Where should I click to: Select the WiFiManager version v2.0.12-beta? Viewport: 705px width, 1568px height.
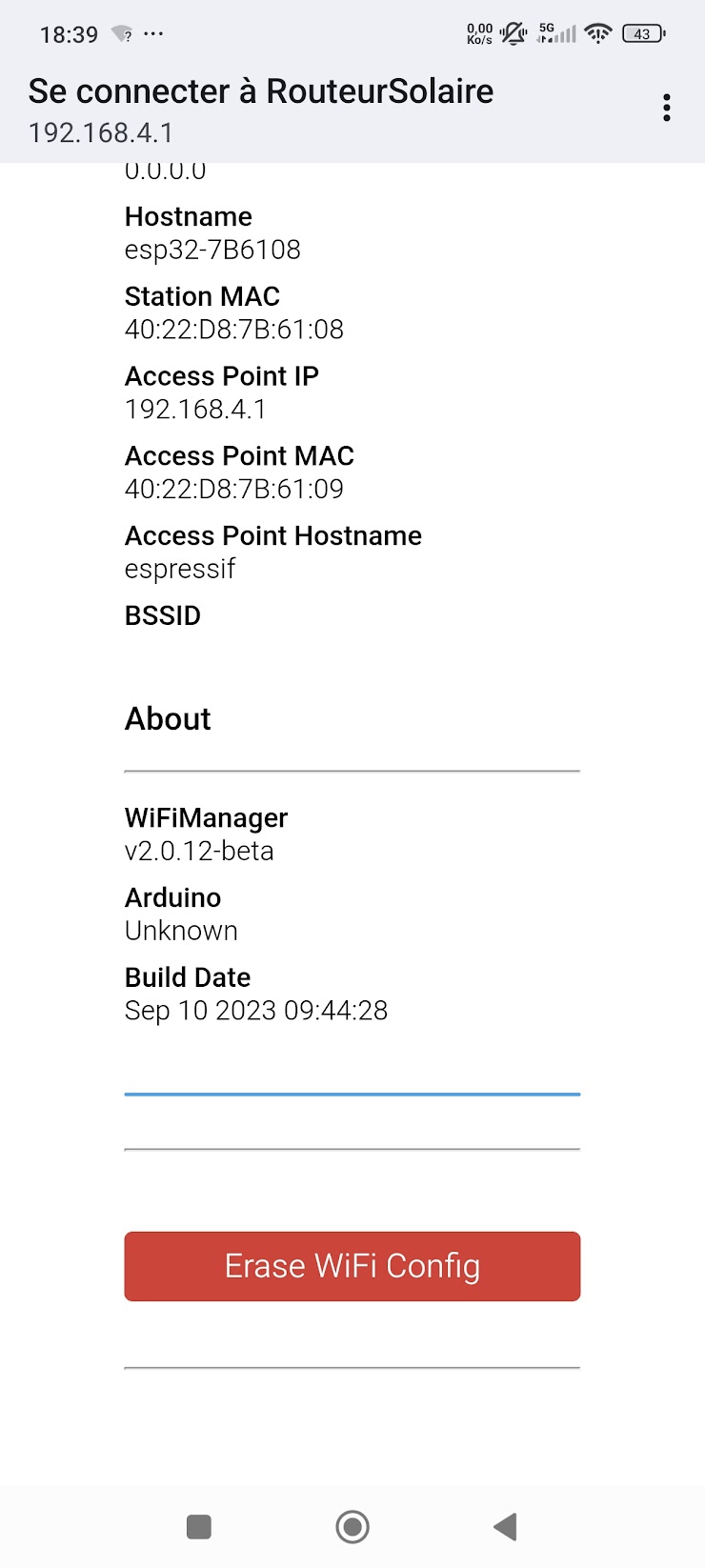pyautogui.click(x=199, y=851)
